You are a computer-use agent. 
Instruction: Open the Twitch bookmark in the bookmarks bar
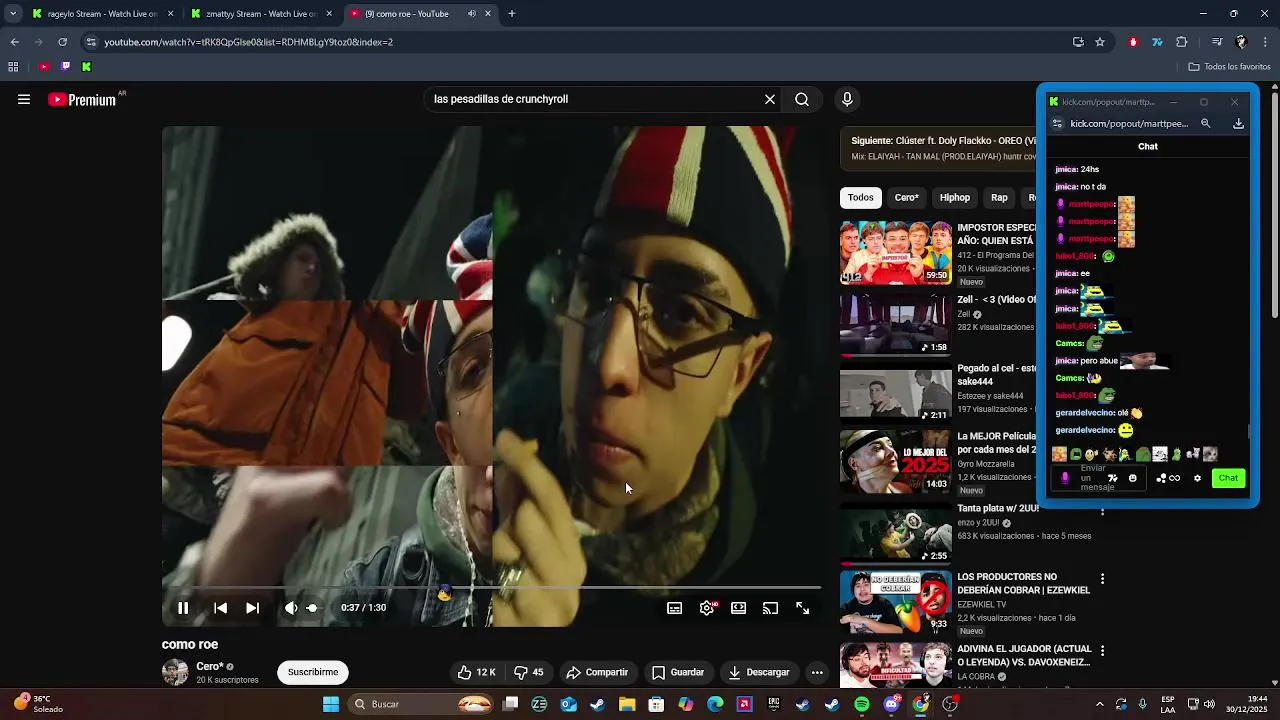click(x=65, y=67)
